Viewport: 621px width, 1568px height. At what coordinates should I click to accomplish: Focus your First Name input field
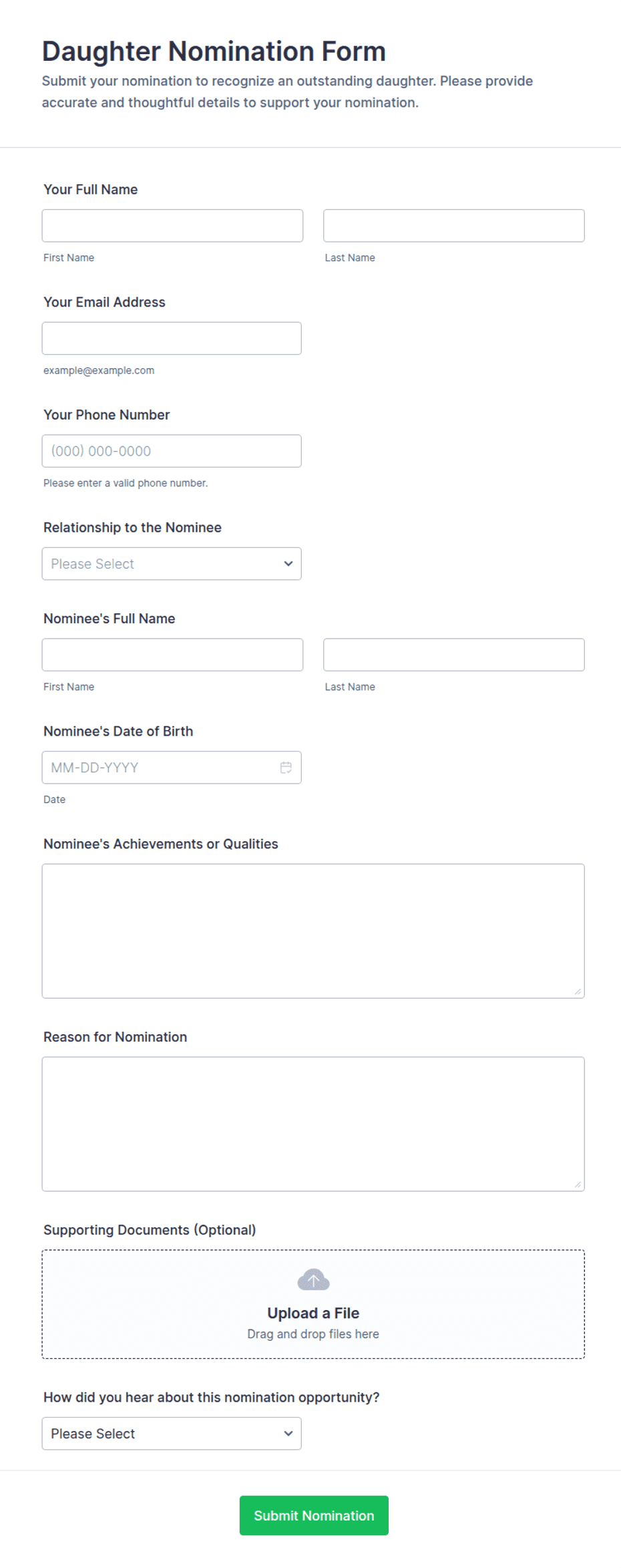172,226
